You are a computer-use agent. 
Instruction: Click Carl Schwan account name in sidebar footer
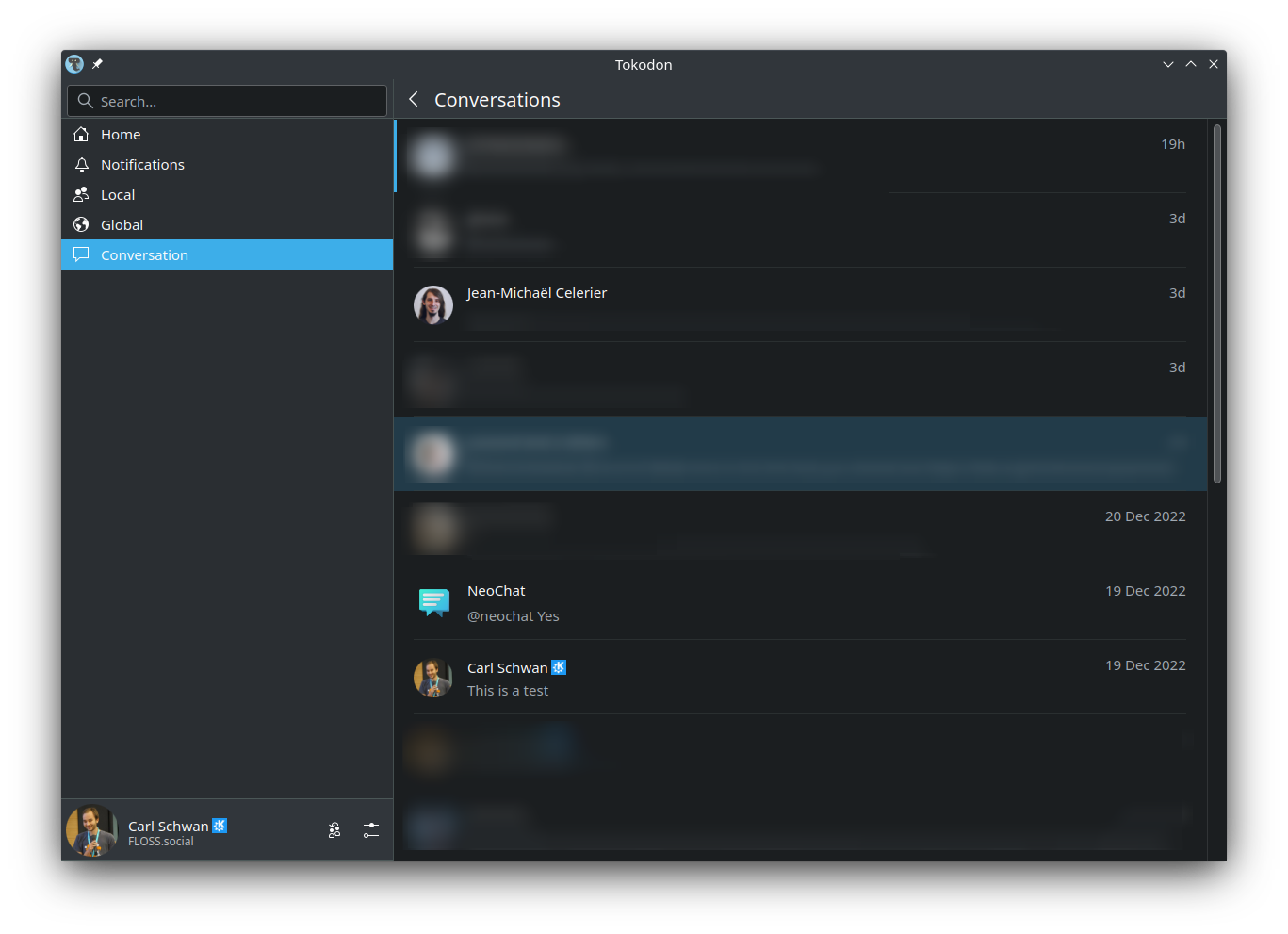tap(169, 826)
